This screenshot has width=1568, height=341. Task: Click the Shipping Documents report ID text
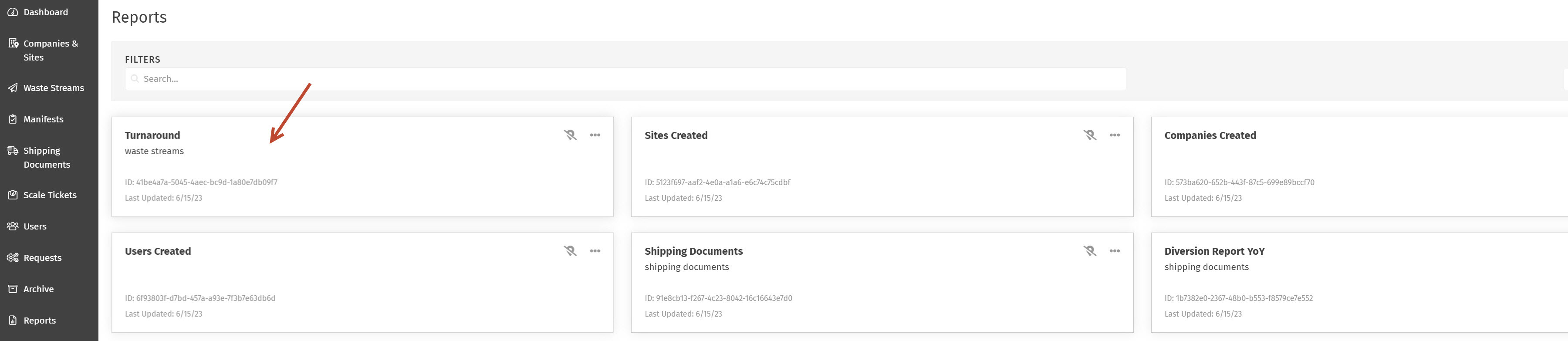click(718, 298)
